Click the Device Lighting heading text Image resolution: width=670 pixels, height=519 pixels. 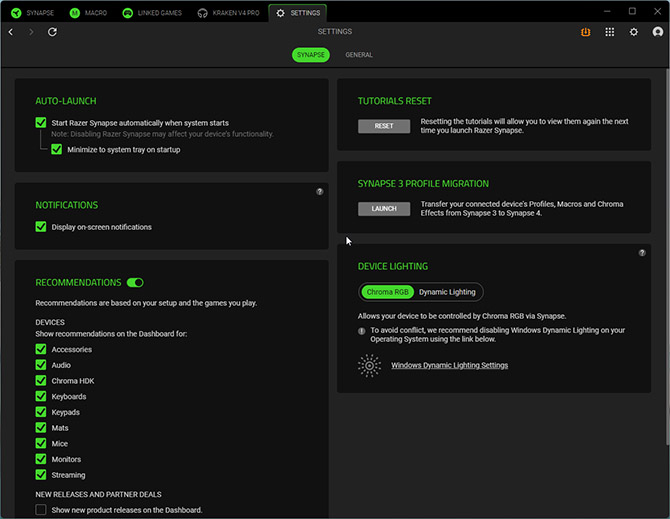pyautogui.click(x=393, y=267)
